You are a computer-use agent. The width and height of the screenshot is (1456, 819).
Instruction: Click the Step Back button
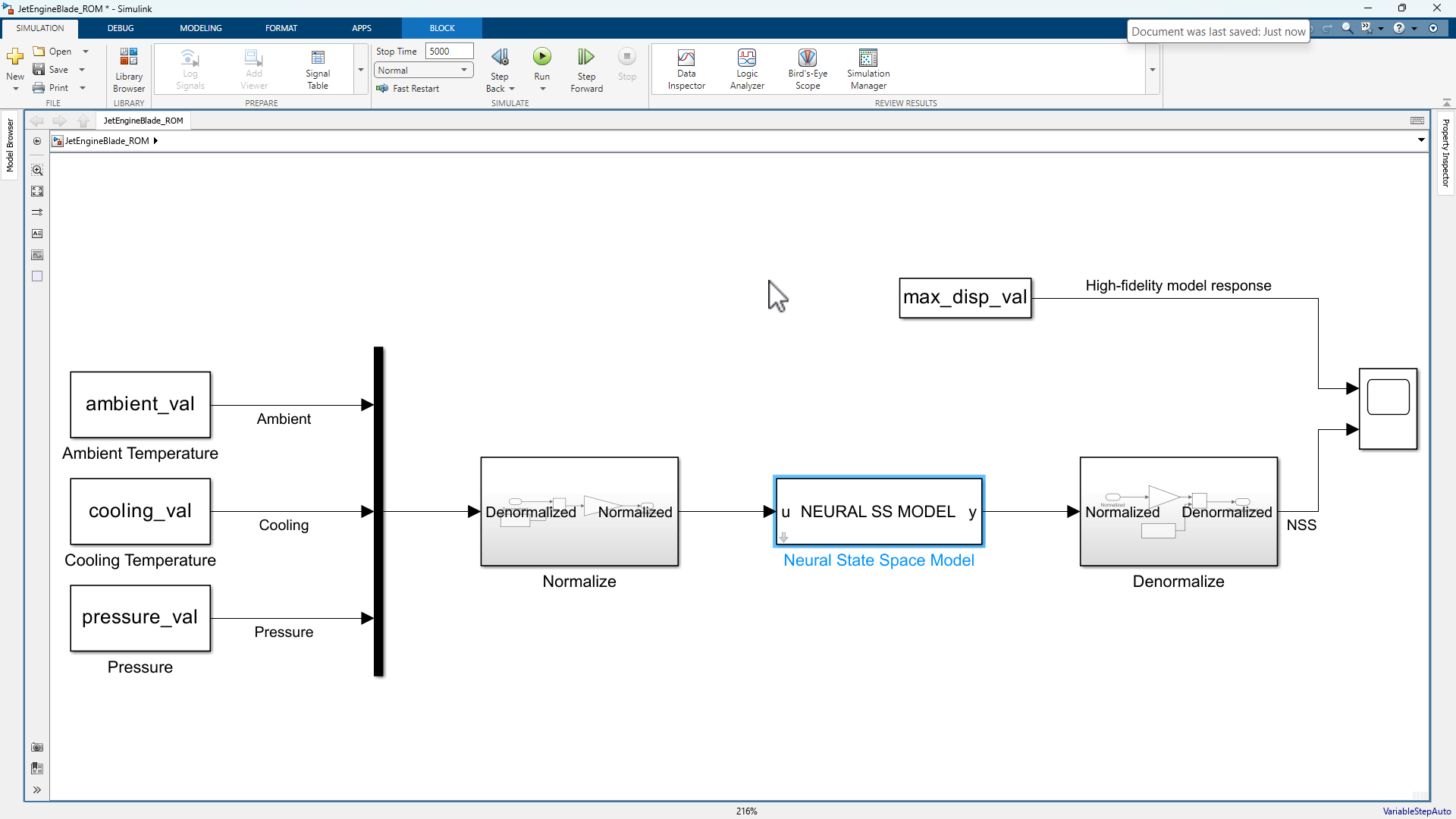pos(500,57)
